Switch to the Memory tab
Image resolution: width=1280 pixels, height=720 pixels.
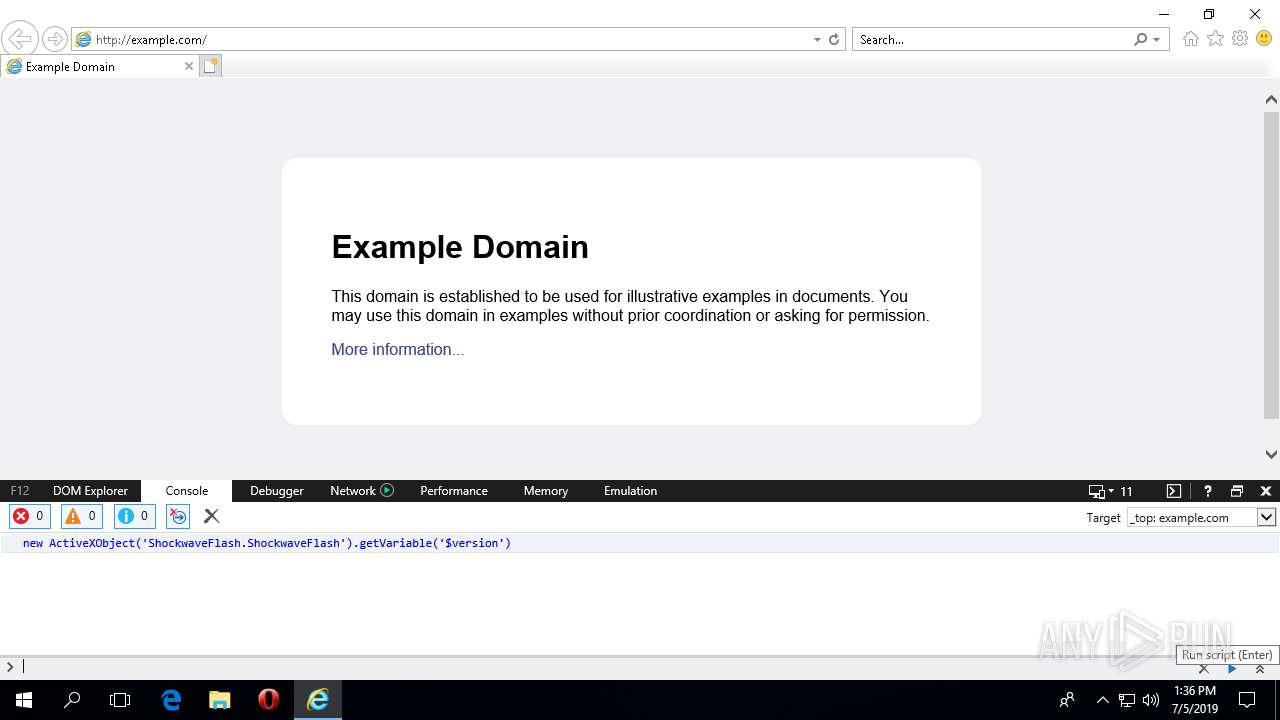[x=545, y=491]
